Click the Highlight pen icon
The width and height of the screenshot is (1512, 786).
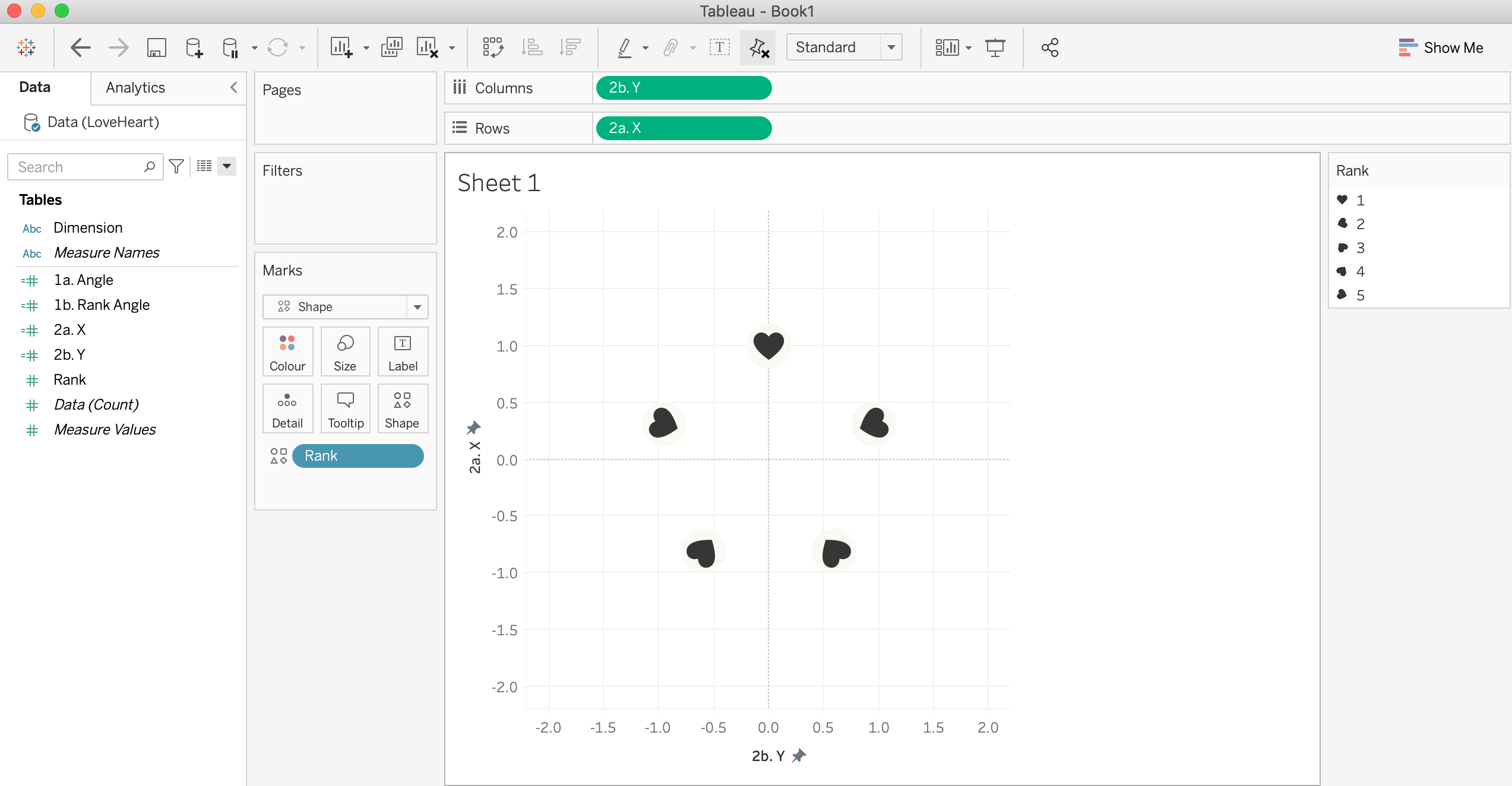tap(624, 47)
